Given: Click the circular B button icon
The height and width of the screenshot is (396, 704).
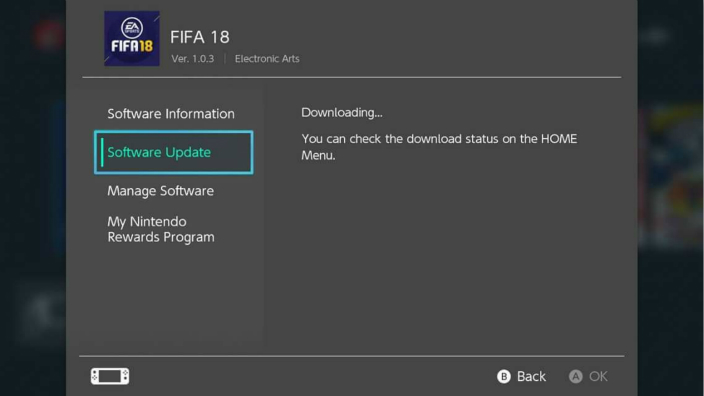Looking at the screenshot, I should pos(504,376).
